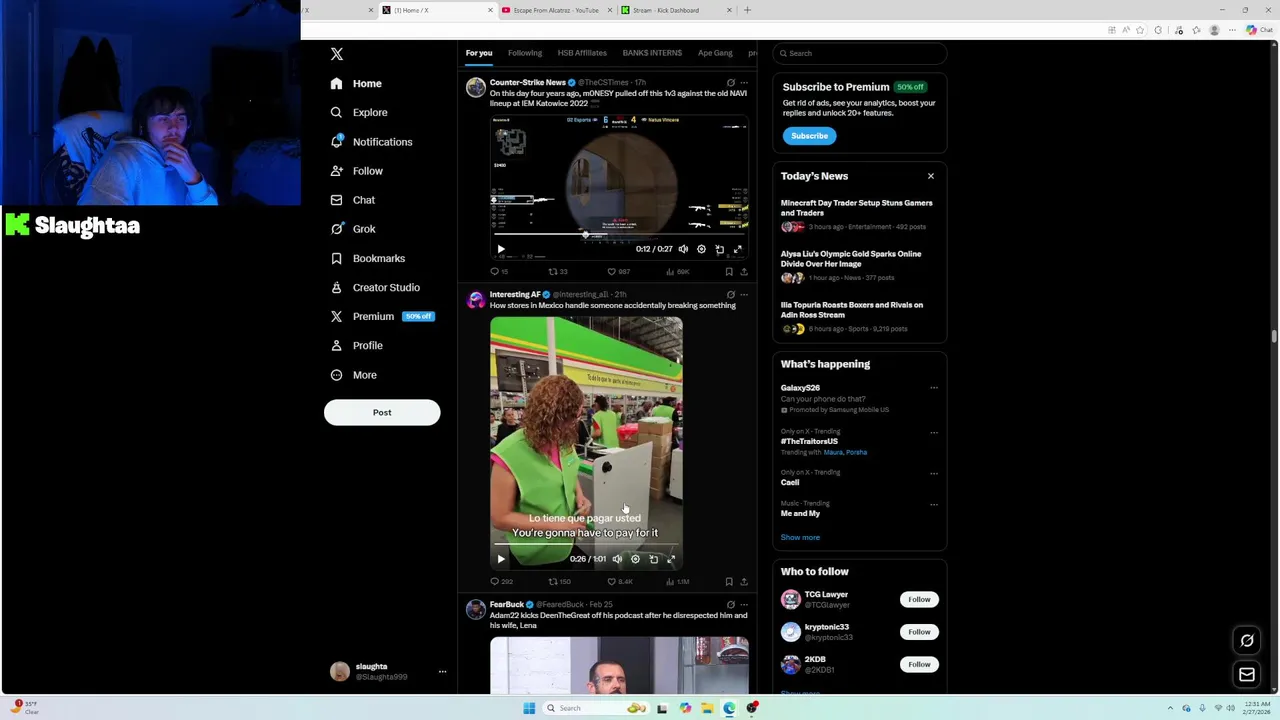Open Grok floating button at bottom right

click(x=1247, y=641)
